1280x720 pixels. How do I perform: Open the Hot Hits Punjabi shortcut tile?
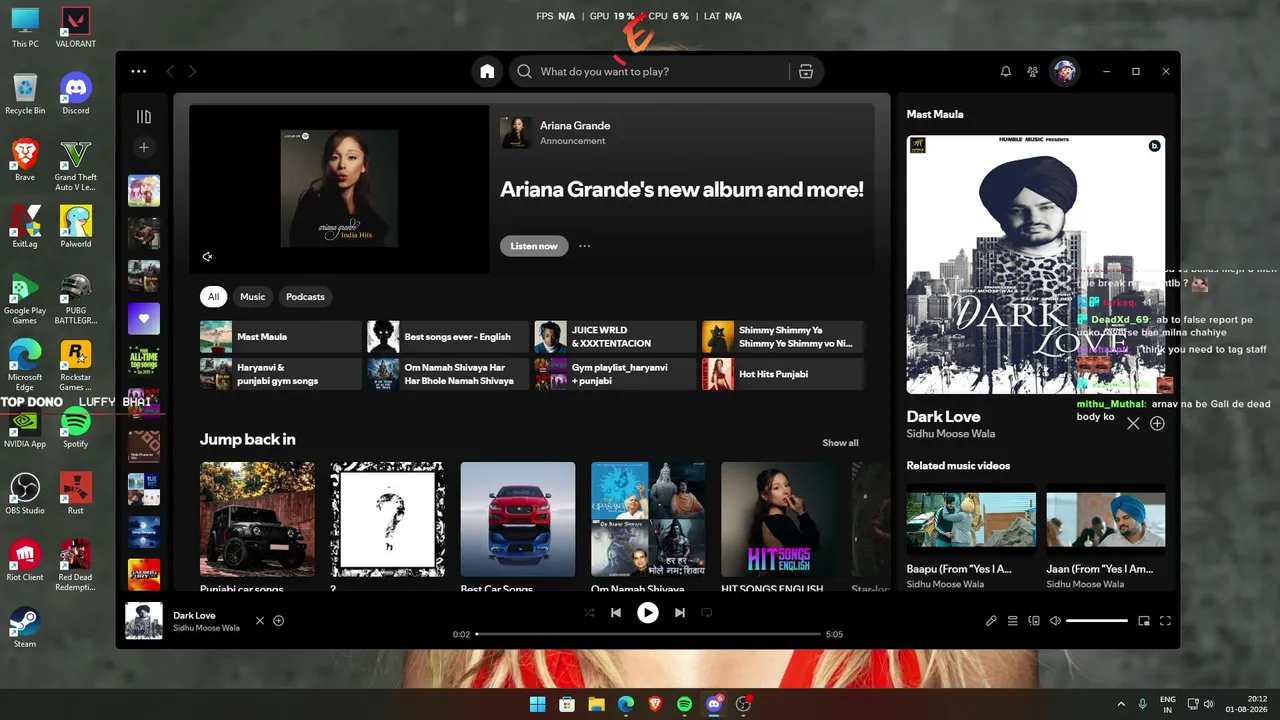(x=783, y=374)
